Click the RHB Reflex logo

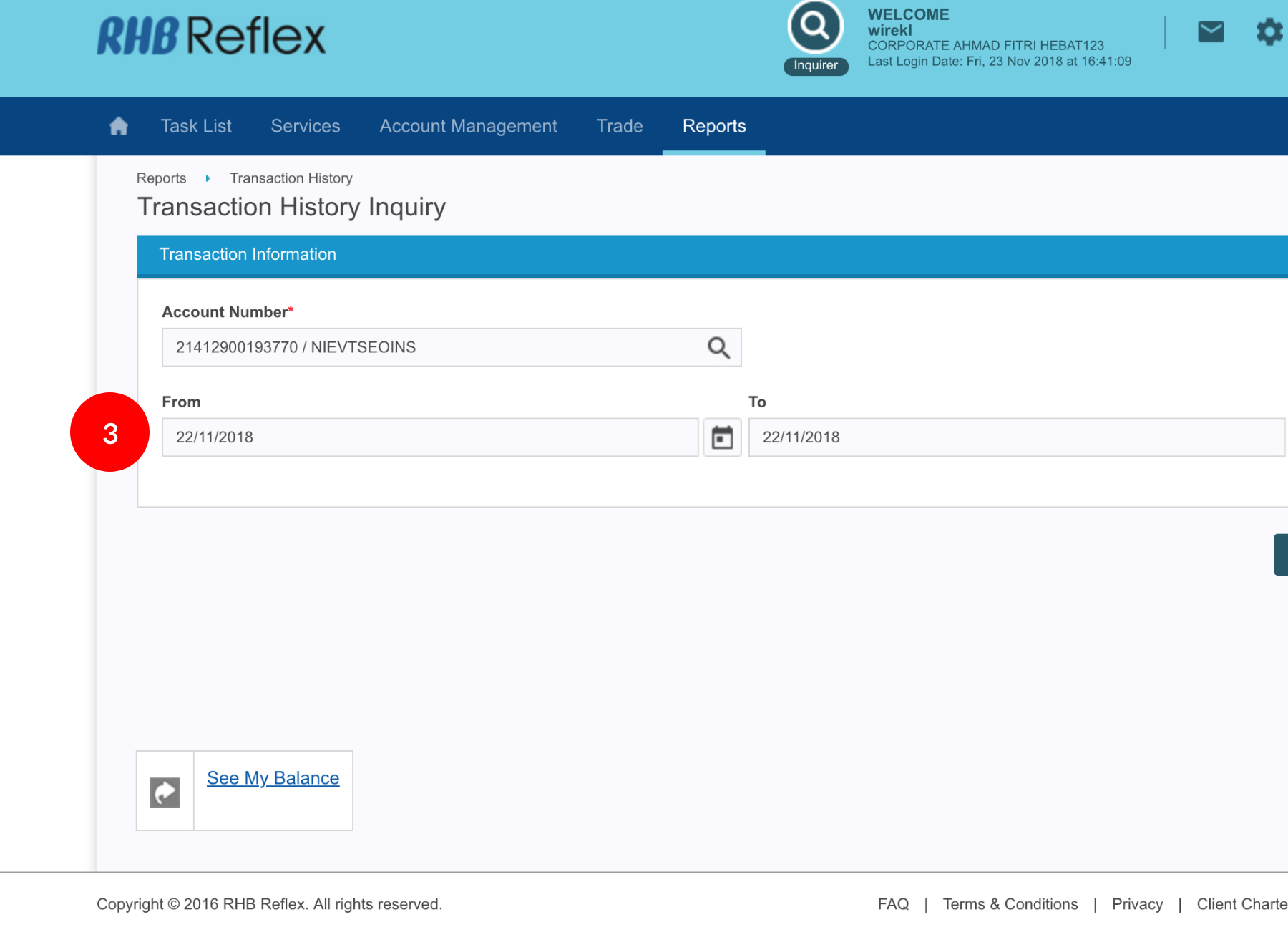coord(211,36)
